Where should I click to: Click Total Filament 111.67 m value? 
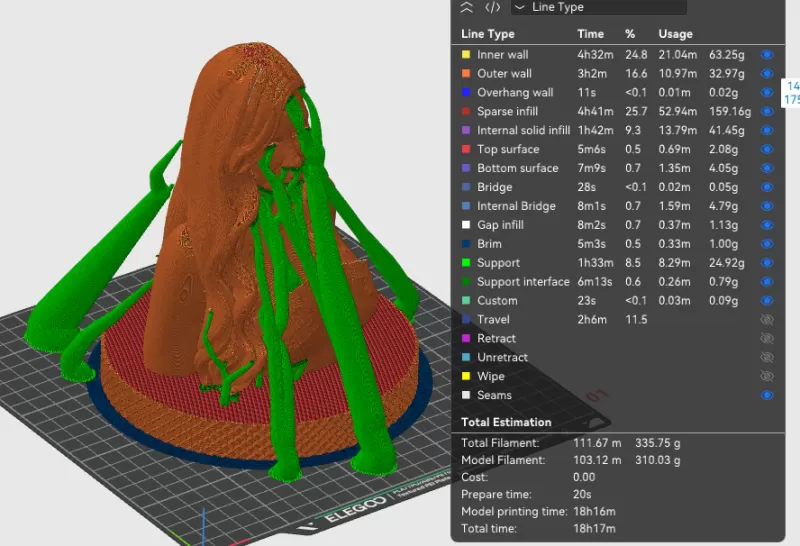coord(597,443)
